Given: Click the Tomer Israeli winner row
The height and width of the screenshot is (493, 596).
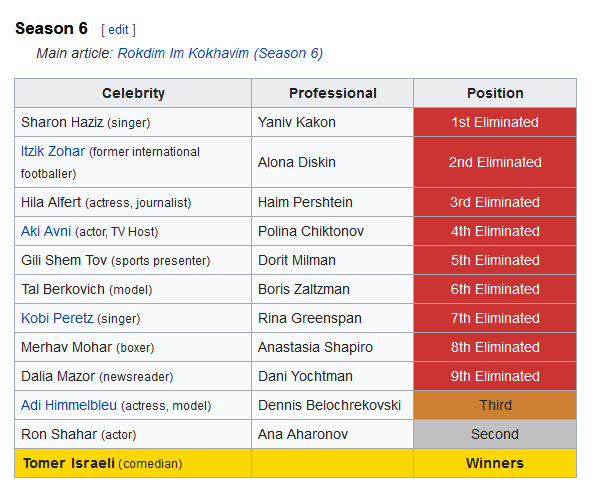Looking at the screenshot, I should click(295, 463).
